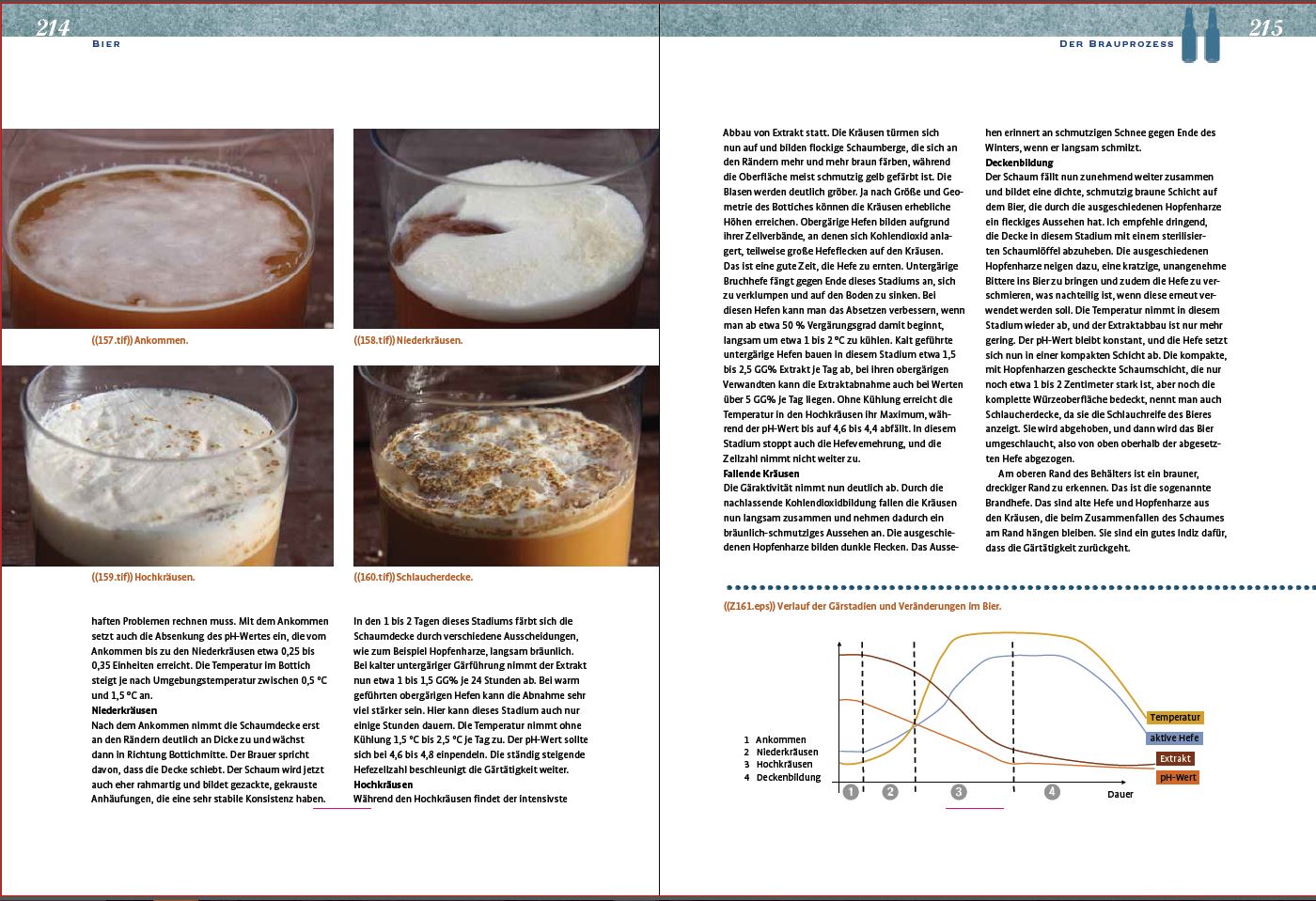The image size is (1316, 901).
Task: Select the Ankommen beer foam photo
Action: tap(167, 228)
